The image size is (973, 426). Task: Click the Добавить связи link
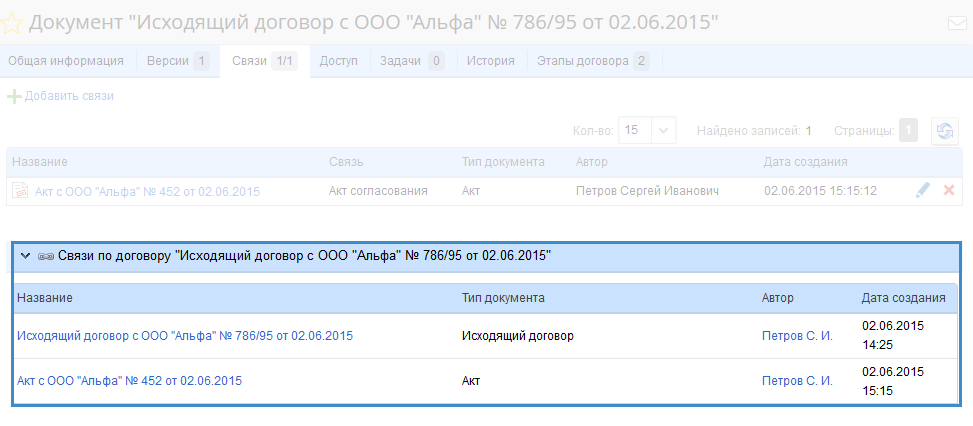[69, 96]
